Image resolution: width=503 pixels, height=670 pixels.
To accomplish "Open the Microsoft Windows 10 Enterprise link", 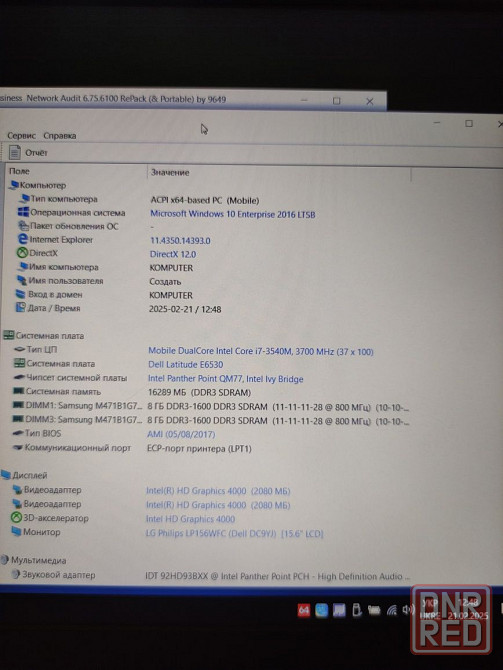I will (x=232, y=214).
